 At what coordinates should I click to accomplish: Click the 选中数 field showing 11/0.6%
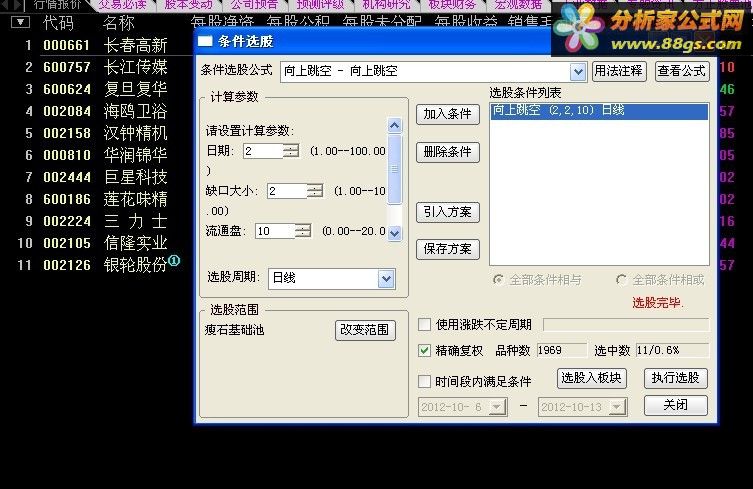(672, 350)
